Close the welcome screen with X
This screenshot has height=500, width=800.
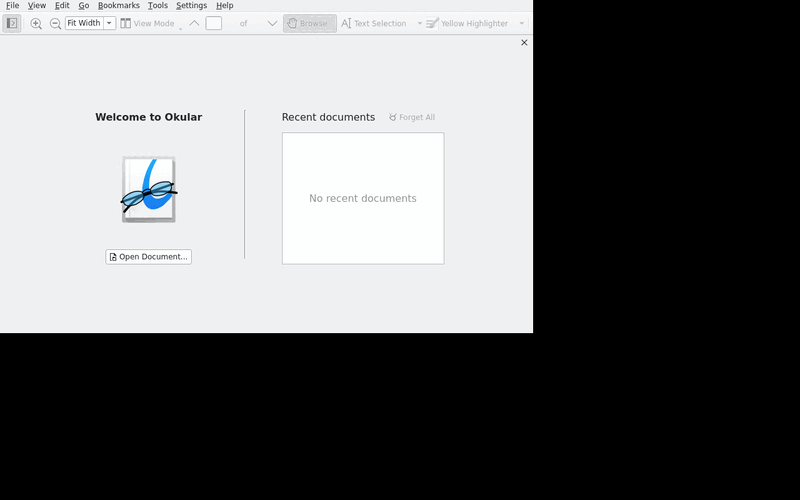[524, 42]
